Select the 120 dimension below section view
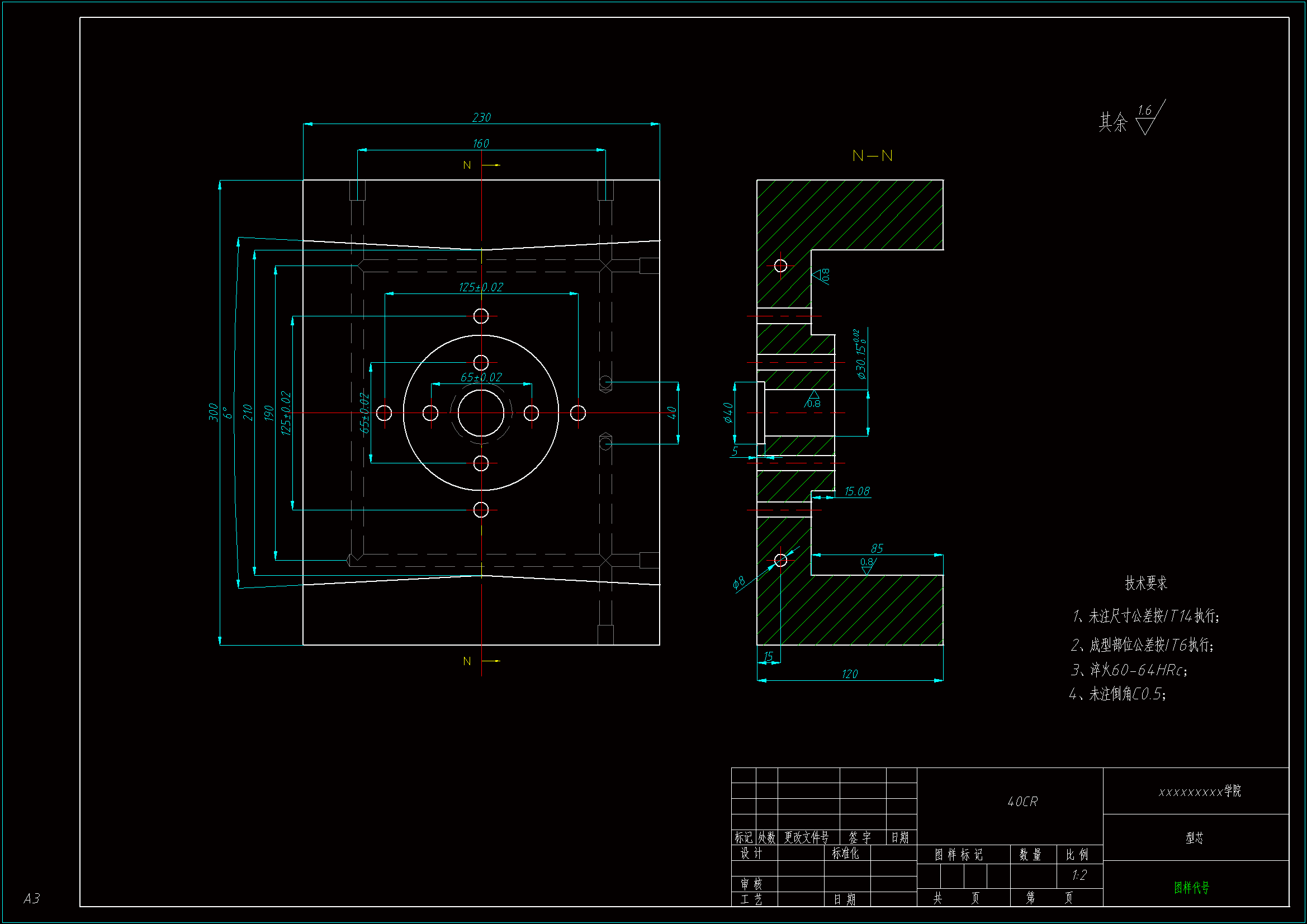Viewport: 1307px width, 924px height. click(849, 674)
